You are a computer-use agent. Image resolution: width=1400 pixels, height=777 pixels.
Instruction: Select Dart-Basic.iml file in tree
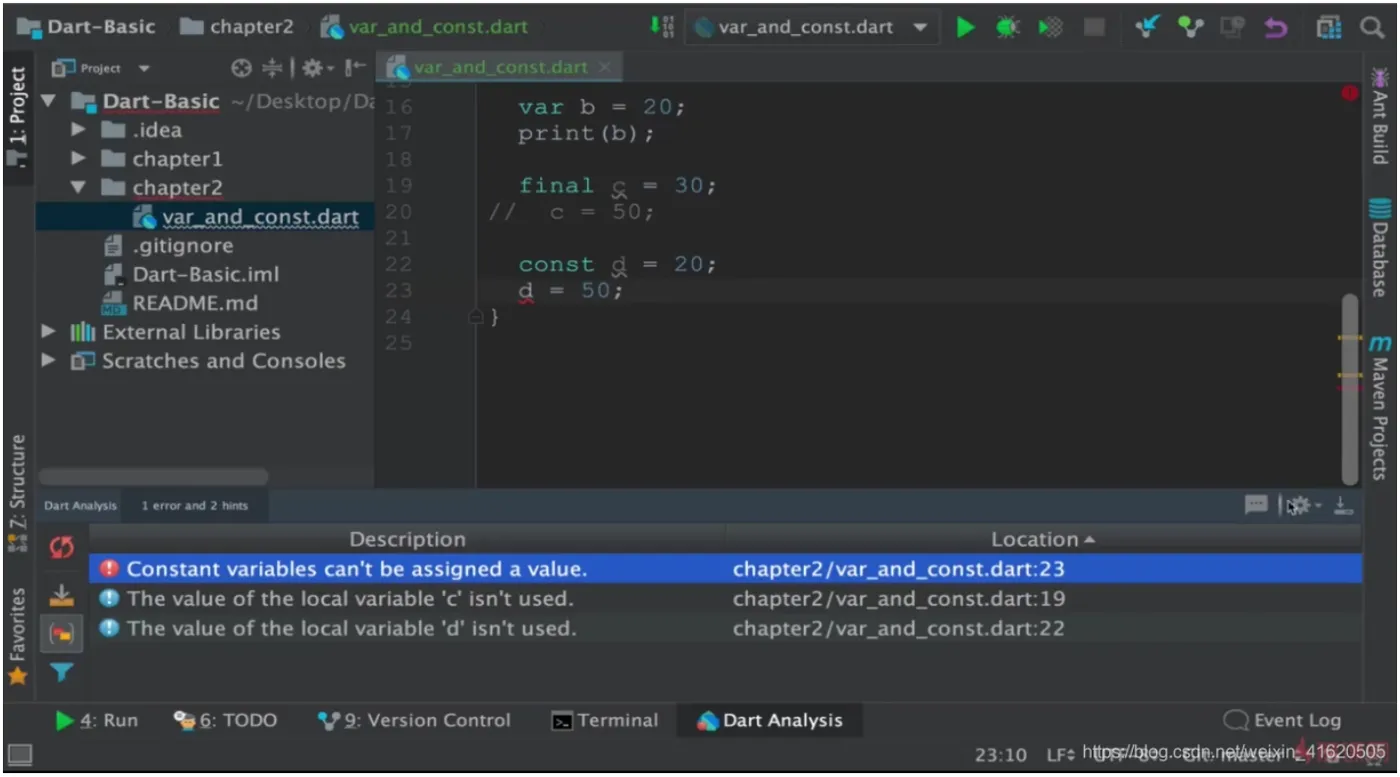(192, 274)
